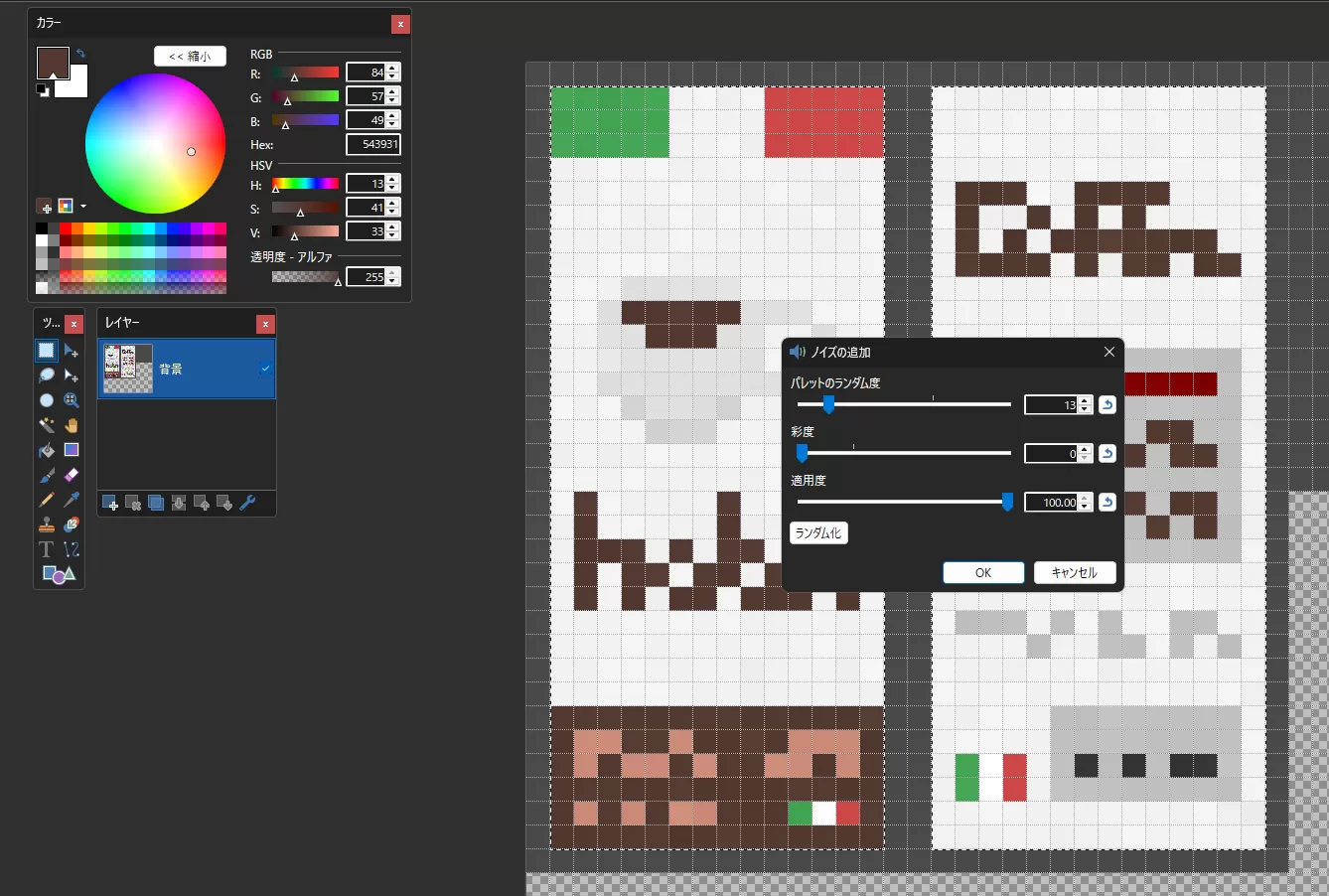
Task: Select the Zoom magnifier tool
Action: click(71, 400)
